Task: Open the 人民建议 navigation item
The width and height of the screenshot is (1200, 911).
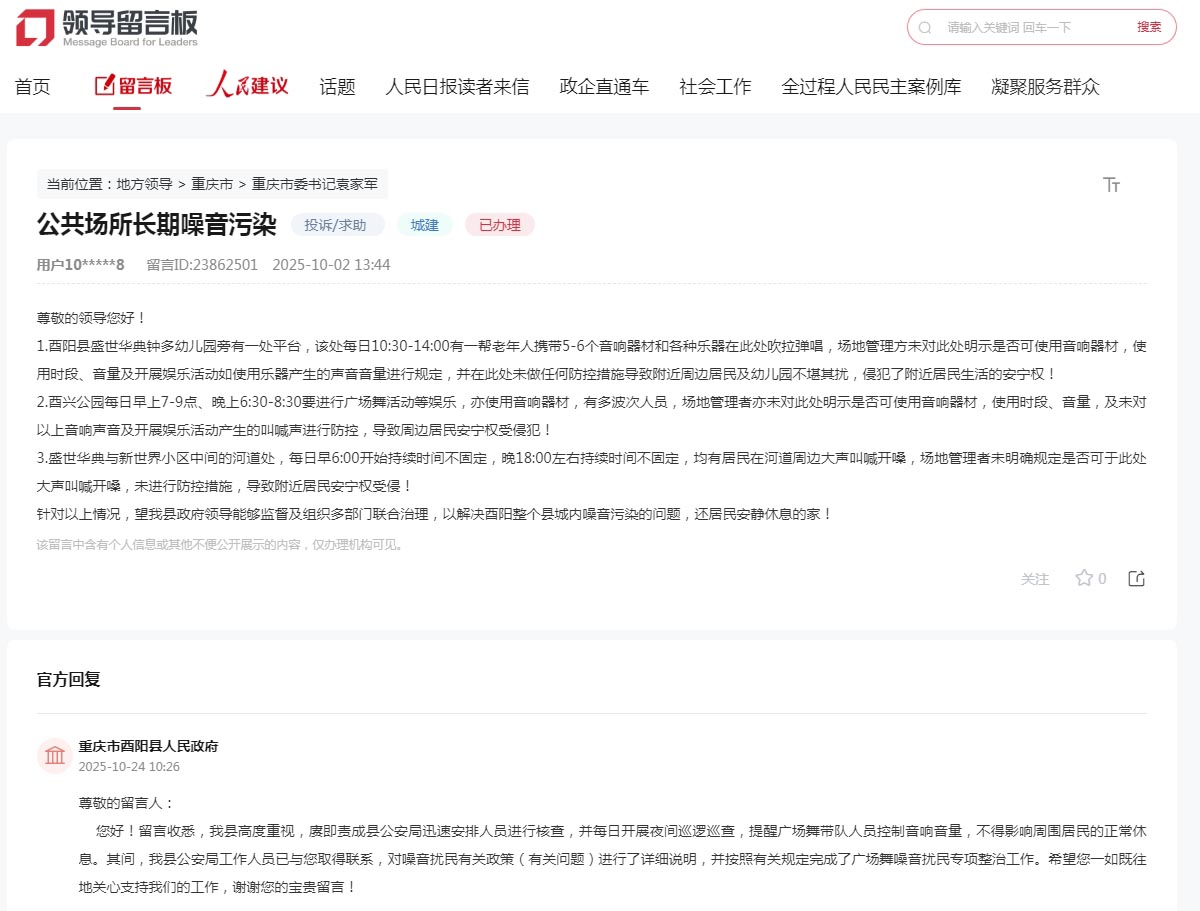Action: [247, 86]
